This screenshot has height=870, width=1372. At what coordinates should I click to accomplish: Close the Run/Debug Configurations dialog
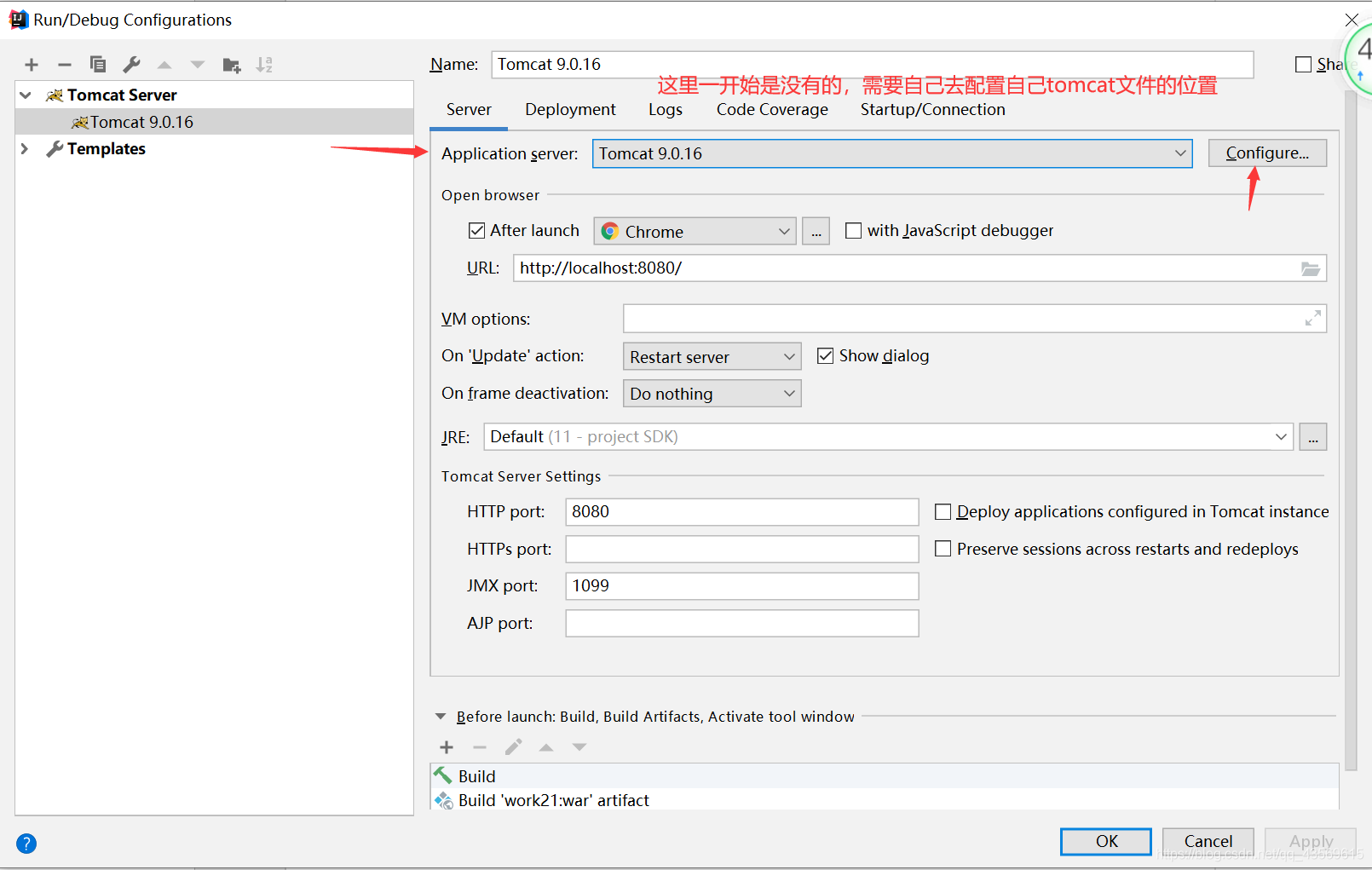click(1352, 20)
